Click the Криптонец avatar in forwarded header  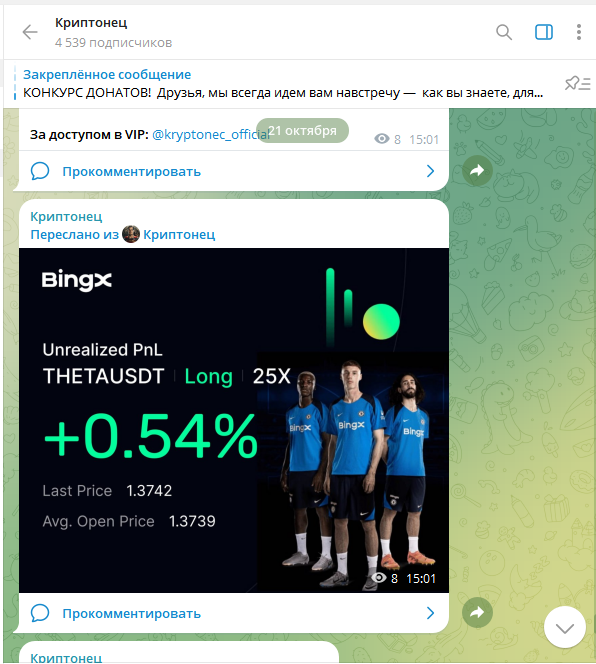click(x=131, y=234)
